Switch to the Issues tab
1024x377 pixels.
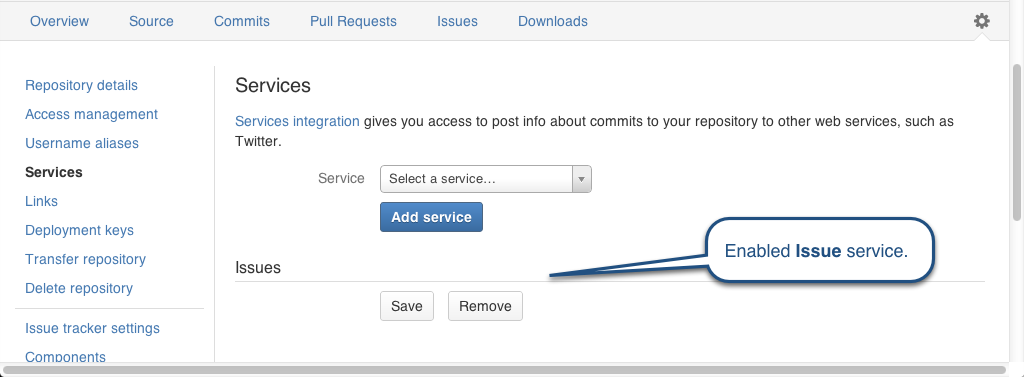click(x=457, y=21)
